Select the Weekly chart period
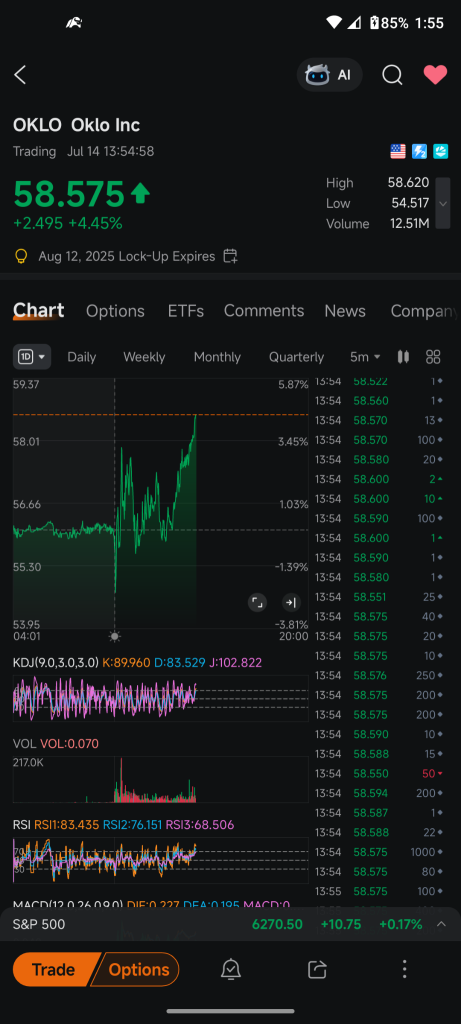Screen dimensions: 461x1024 144,357
